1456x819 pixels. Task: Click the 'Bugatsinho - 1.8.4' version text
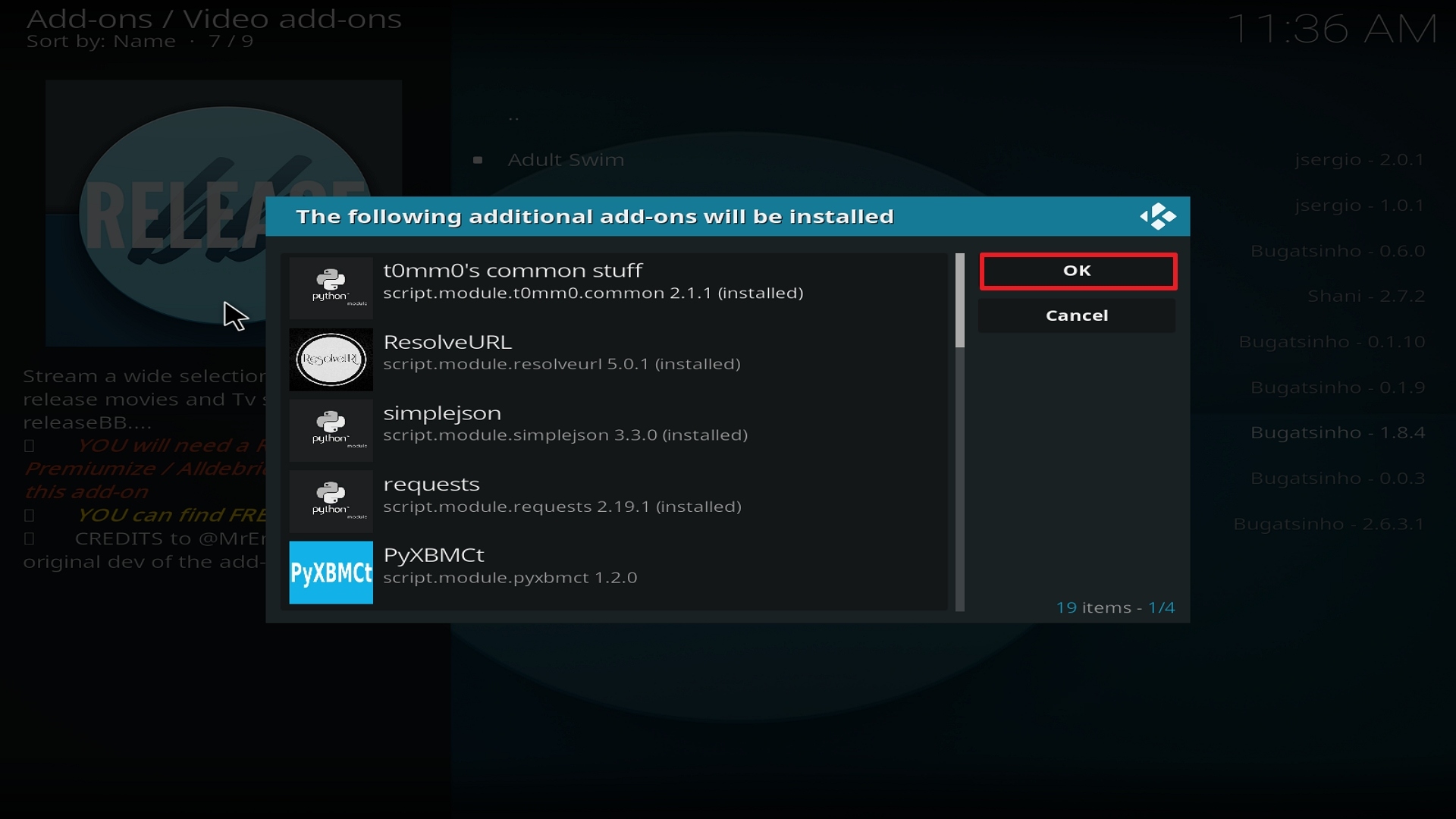1338,433
